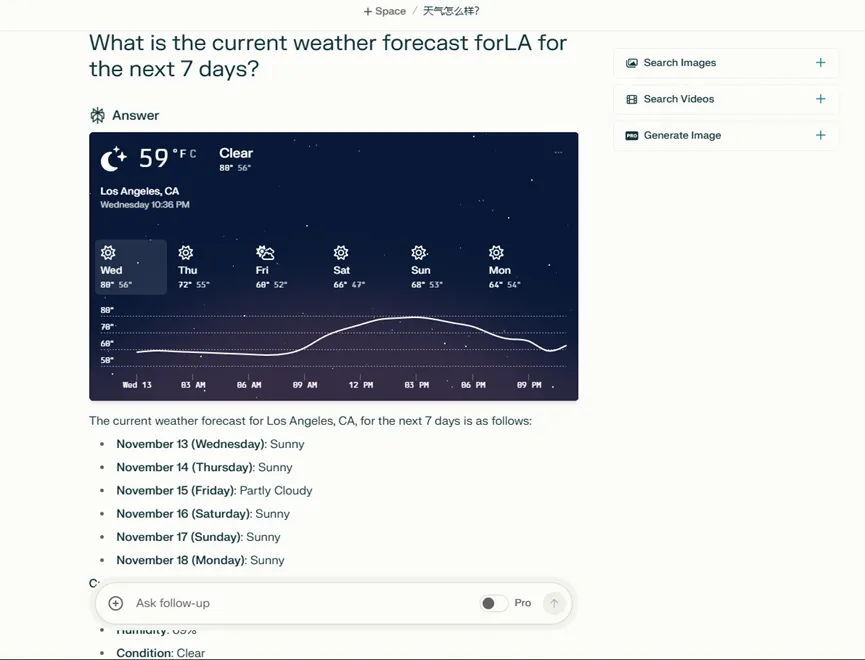Toggle the Pro switch on
Viewport: 865px width, 660px height.
point(493,603)
